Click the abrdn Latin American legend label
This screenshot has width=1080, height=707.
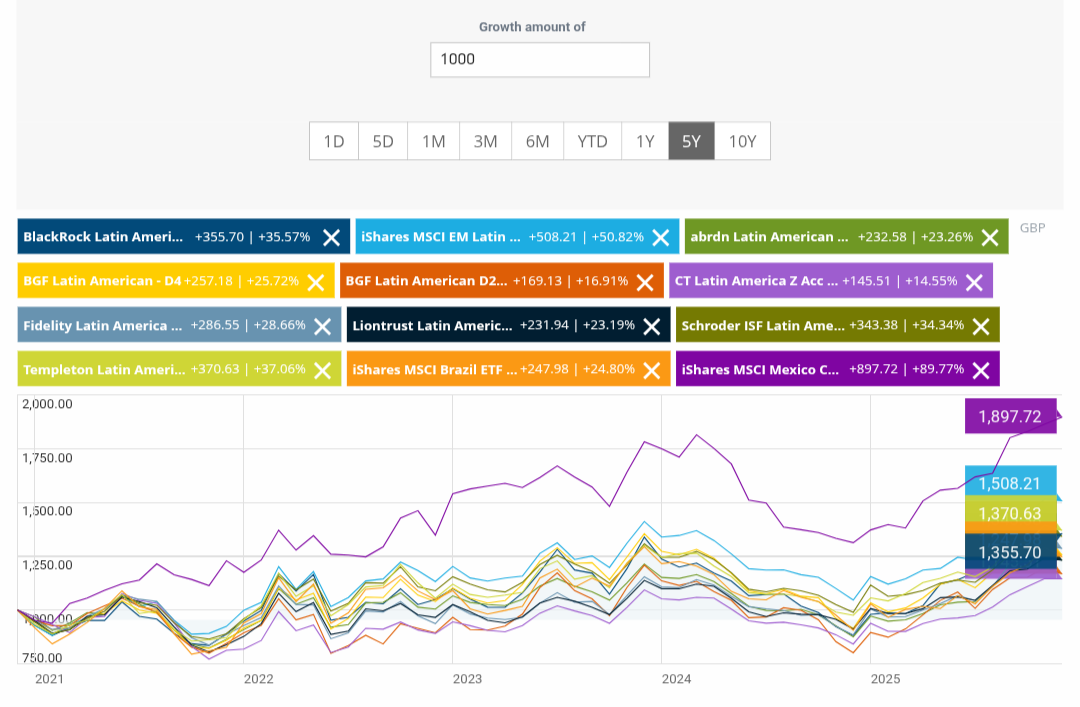tap(769, 237)
